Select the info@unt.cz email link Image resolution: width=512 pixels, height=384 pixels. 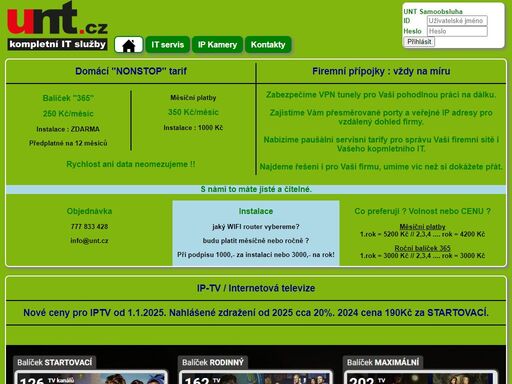(x=89, y=241)
